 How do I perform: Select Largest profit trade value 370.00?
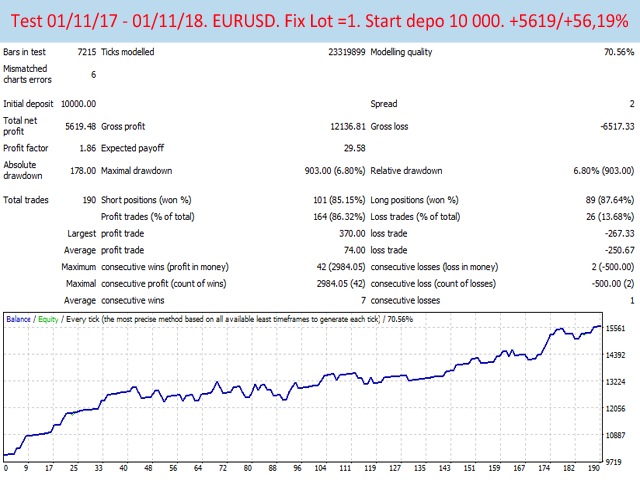pyautogui.click(x=352, y=233)
